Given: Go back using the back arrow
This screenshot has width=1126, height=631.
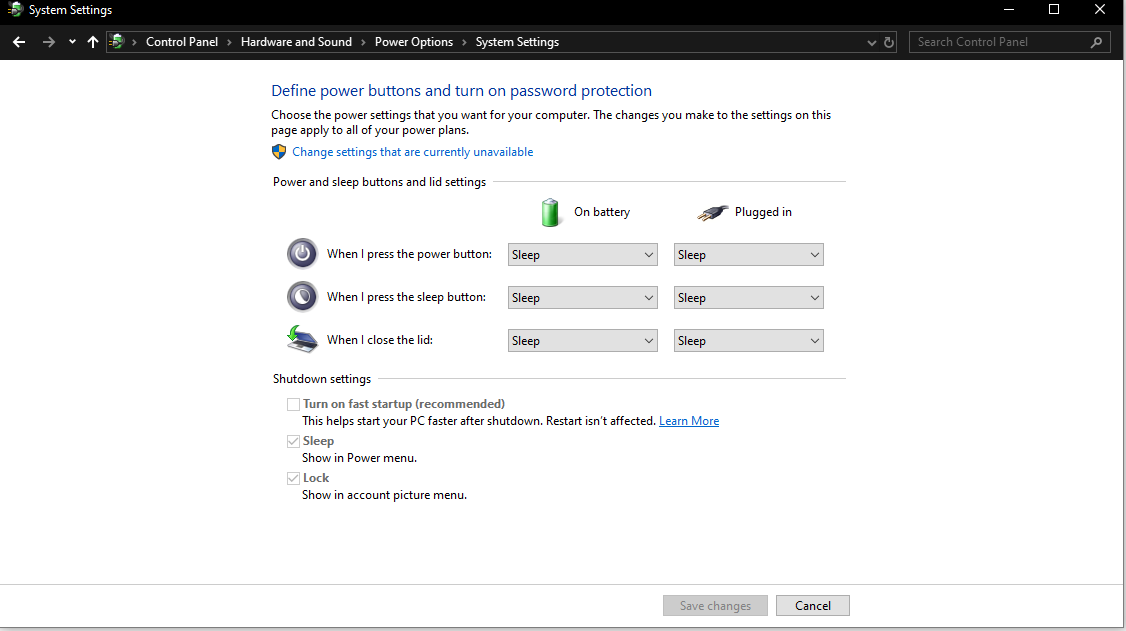Looking at the screenshot, I should coord(19,42).
